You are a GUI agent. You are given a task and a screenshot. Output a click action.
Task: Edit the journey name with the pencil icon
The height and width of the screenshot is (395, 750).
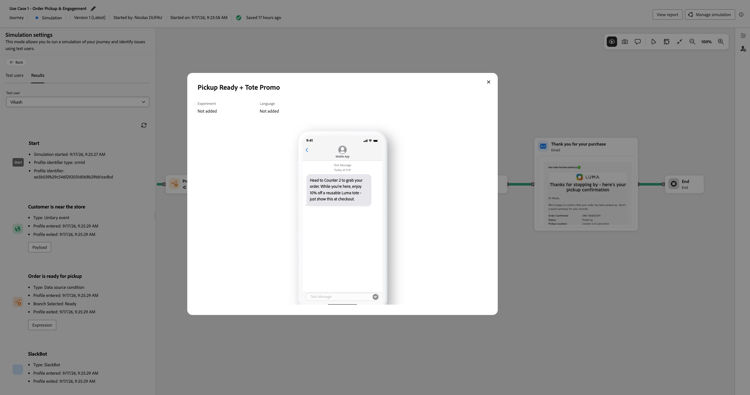[93, 8]
